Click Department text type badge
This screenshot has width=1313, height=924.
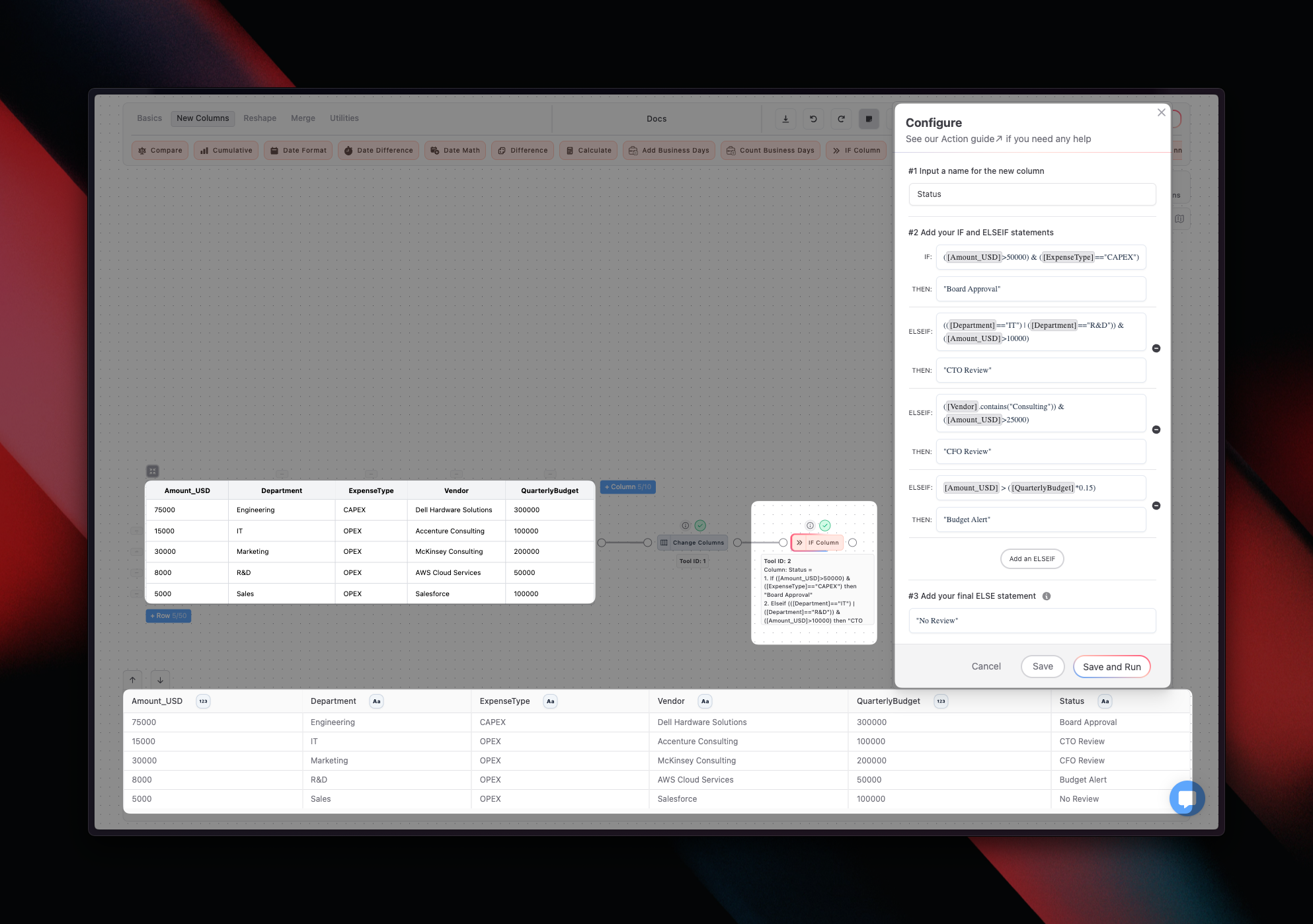coord(377,701)
